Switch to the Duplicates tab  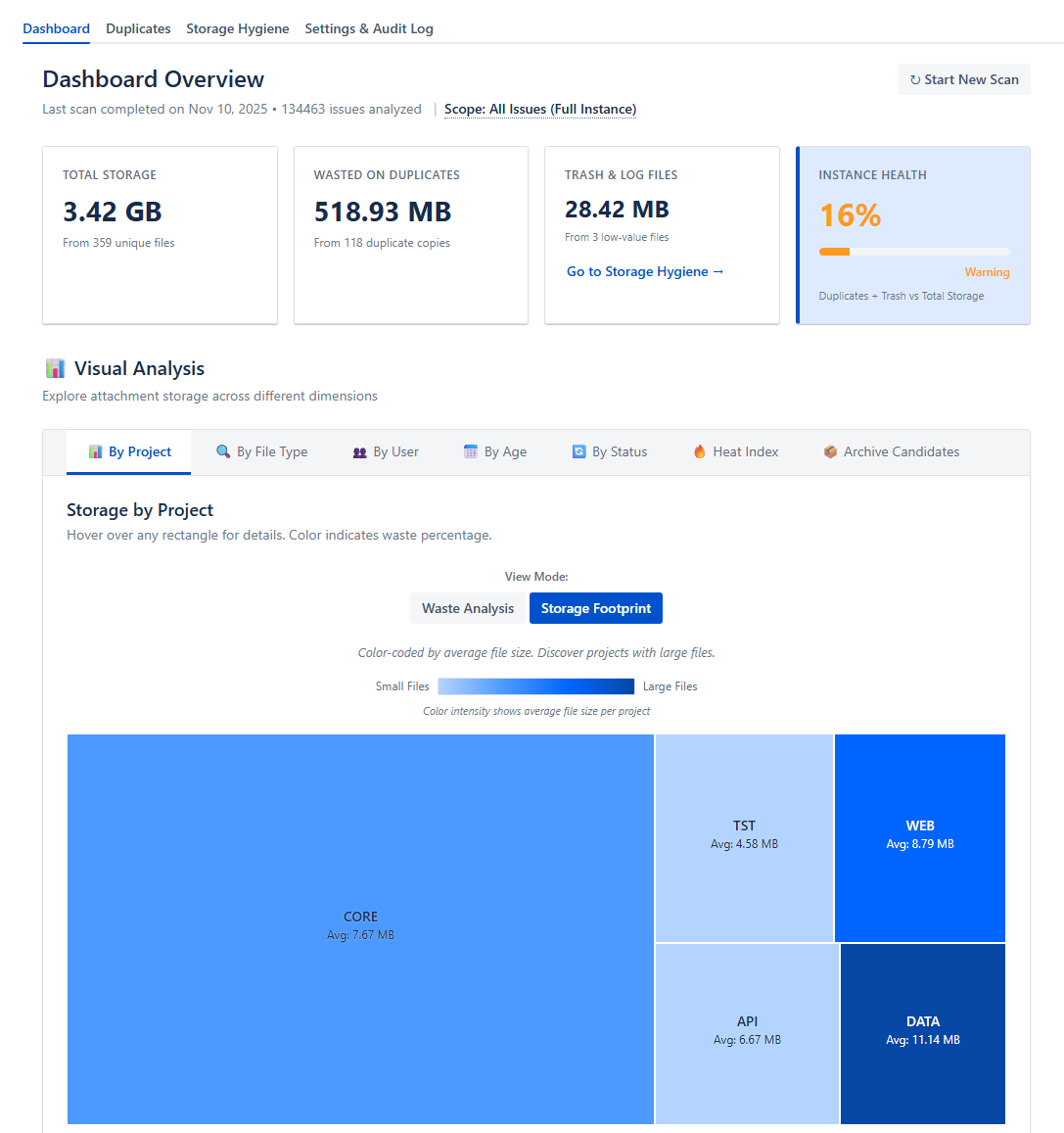click(x=138, y=28)
